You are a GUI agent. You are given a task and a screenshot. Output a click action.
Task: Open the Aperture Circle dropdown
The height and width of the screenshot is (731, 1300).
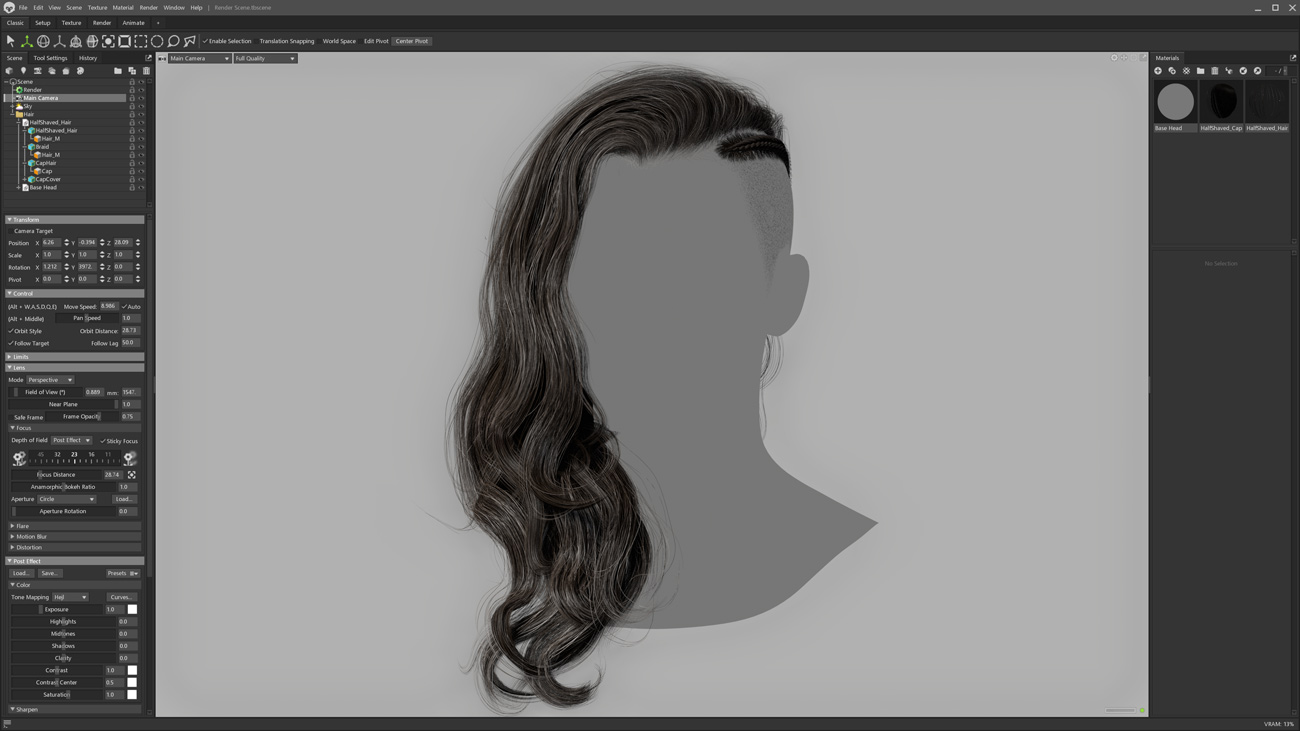(x=66, y=499)
